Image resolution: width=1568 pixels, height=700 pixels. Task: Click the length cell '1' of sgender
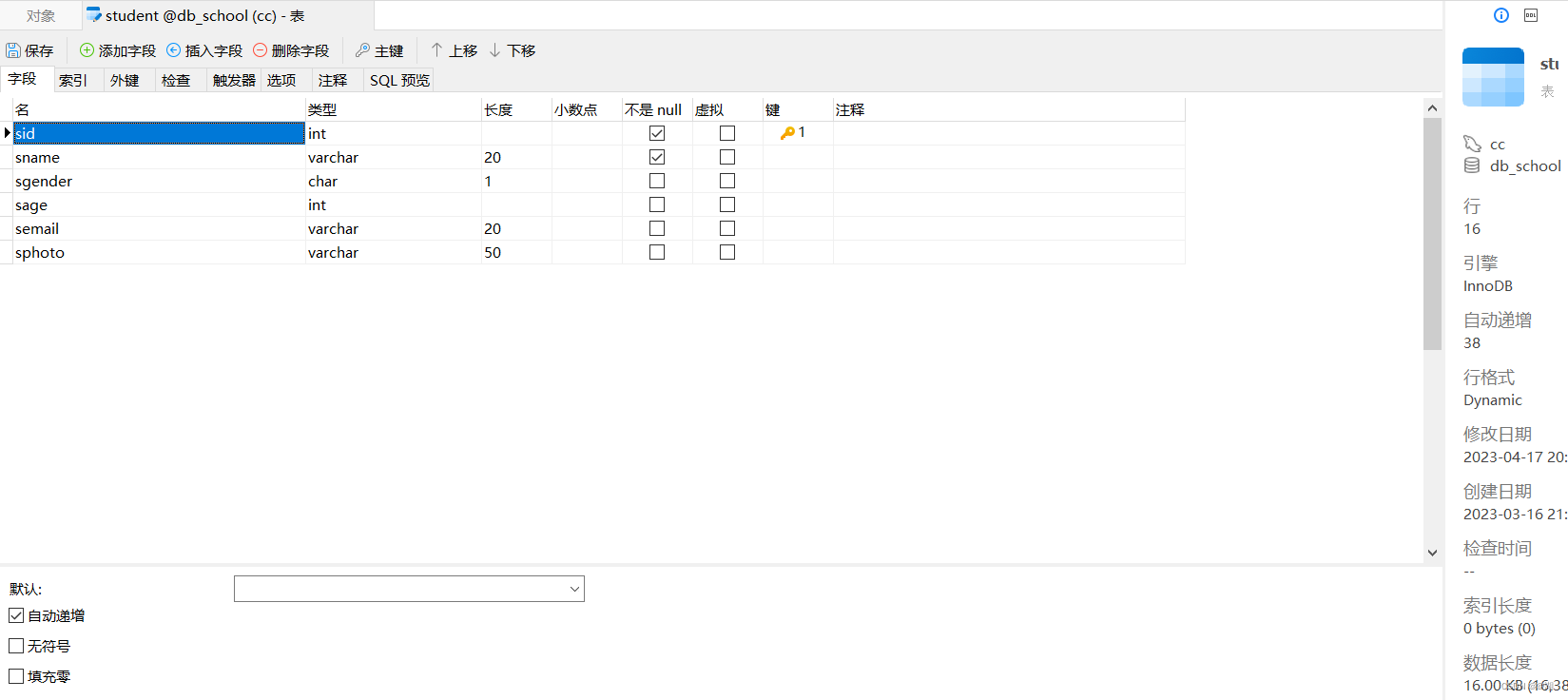tap(516, 181)
